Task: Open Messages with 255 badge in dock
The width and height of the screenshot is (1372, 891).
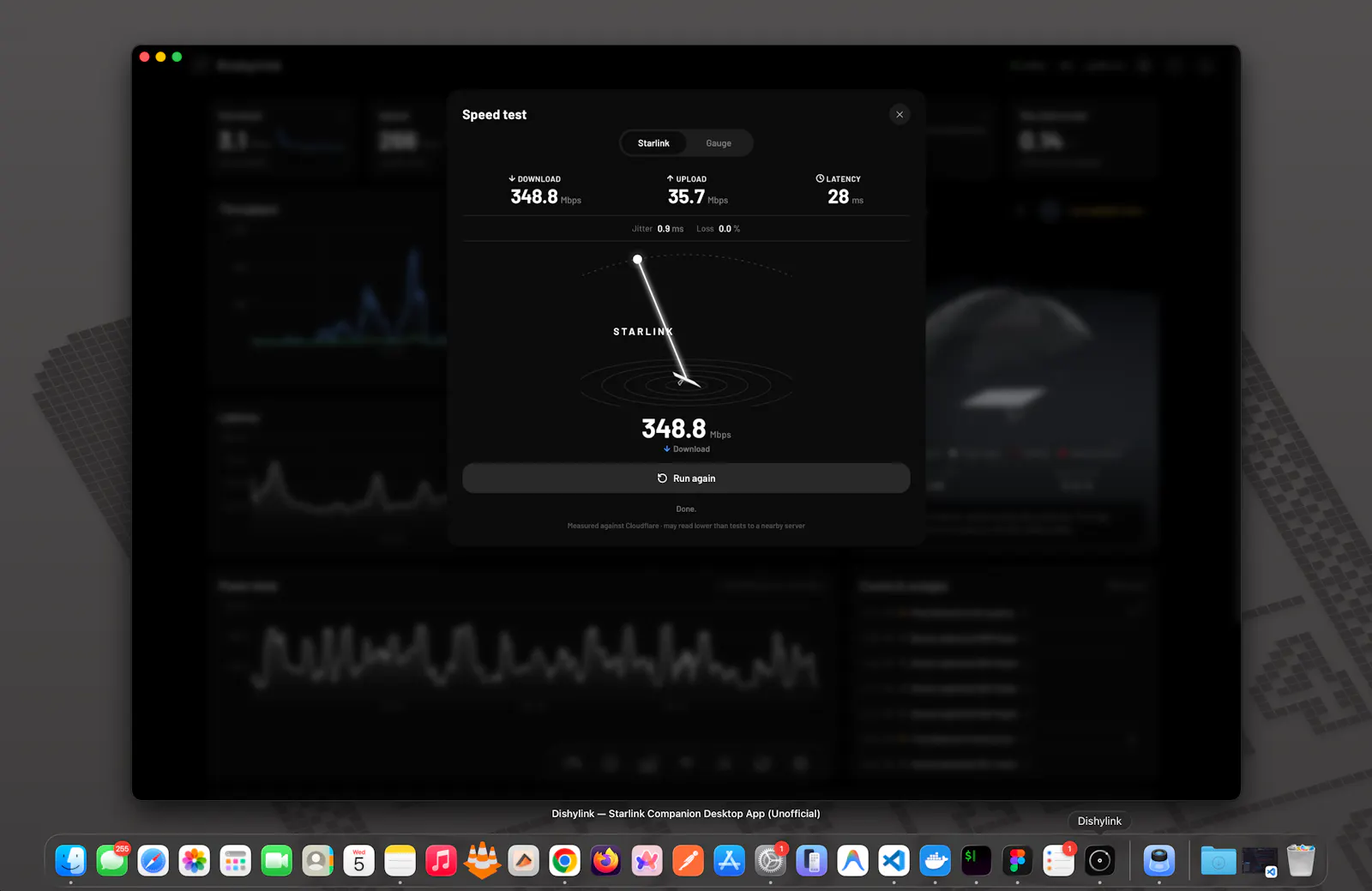Action: [x=112, y=861]
